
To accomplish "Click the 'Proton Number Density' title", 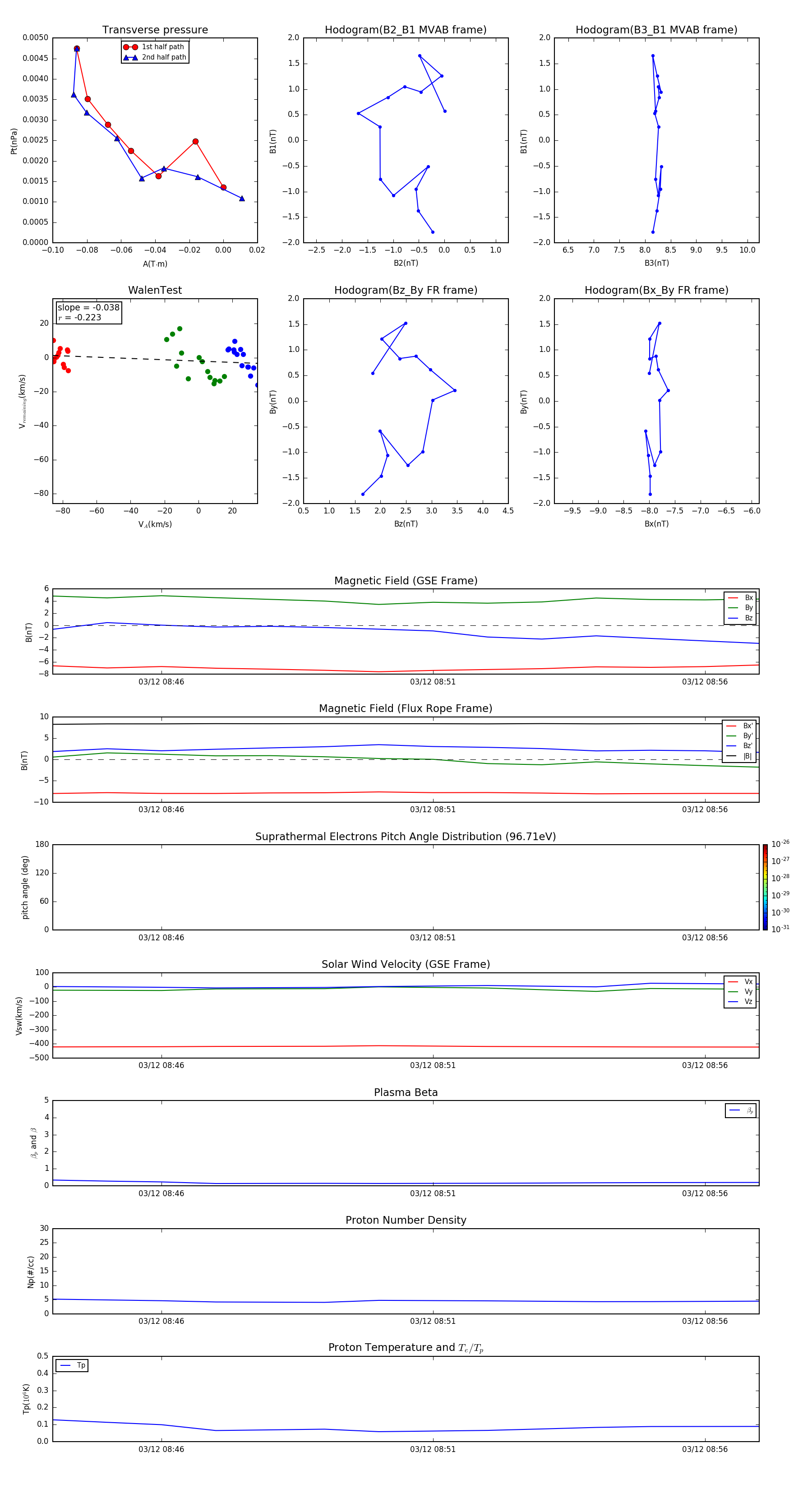I will click(406, 1220).
